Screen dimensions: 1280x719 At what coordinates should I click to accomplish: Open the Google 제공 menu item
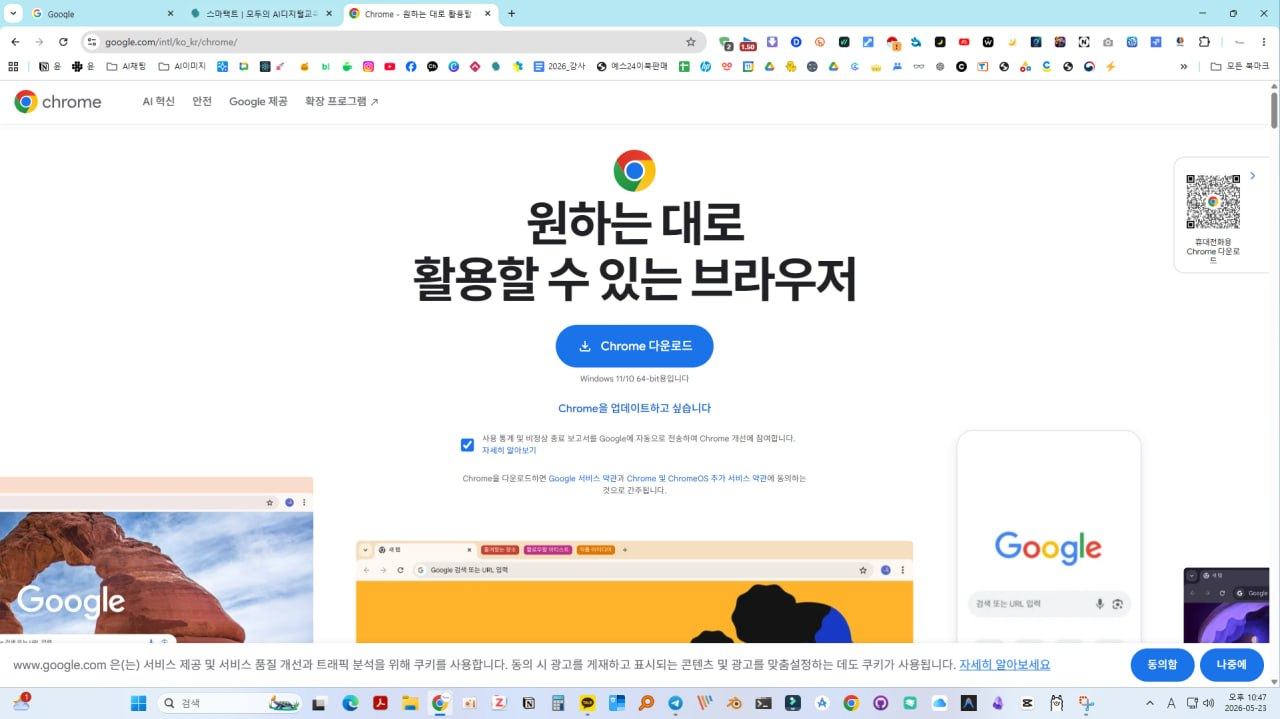(x=258, y=101)
